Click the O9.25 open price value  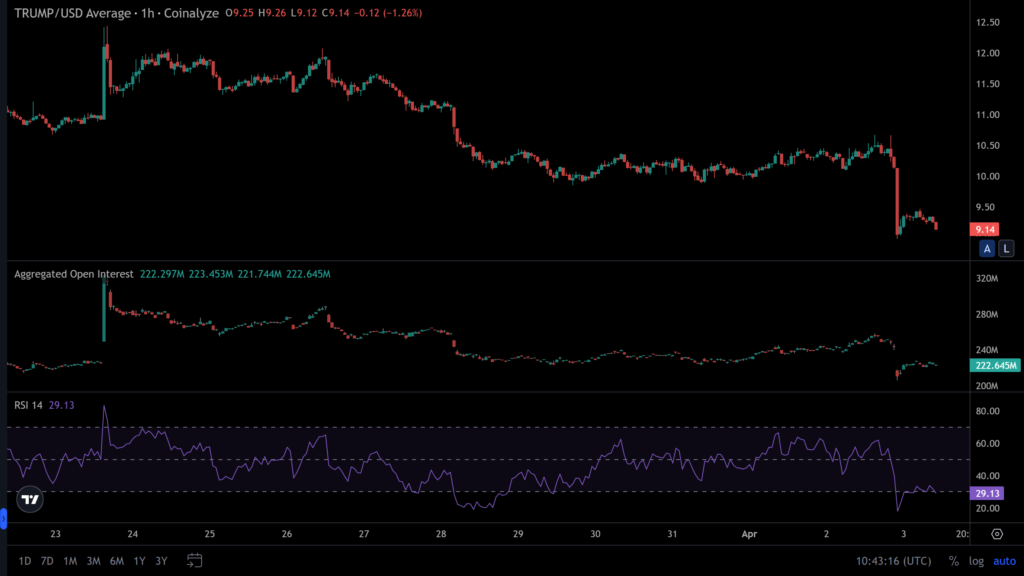click(x=239, y=13)
